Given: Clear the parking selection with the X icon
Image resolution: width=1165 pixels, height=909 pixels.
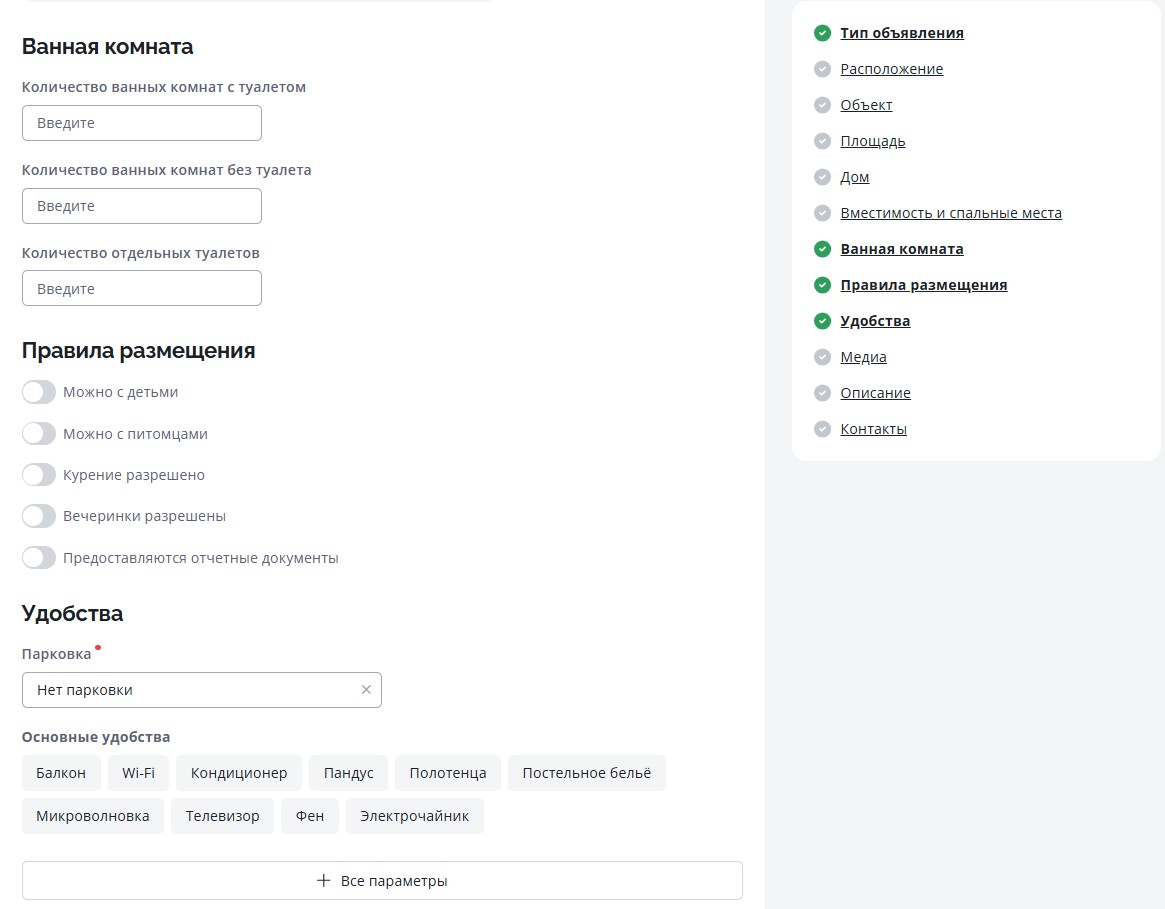Looking at the screenshot, I should point(366,690).
